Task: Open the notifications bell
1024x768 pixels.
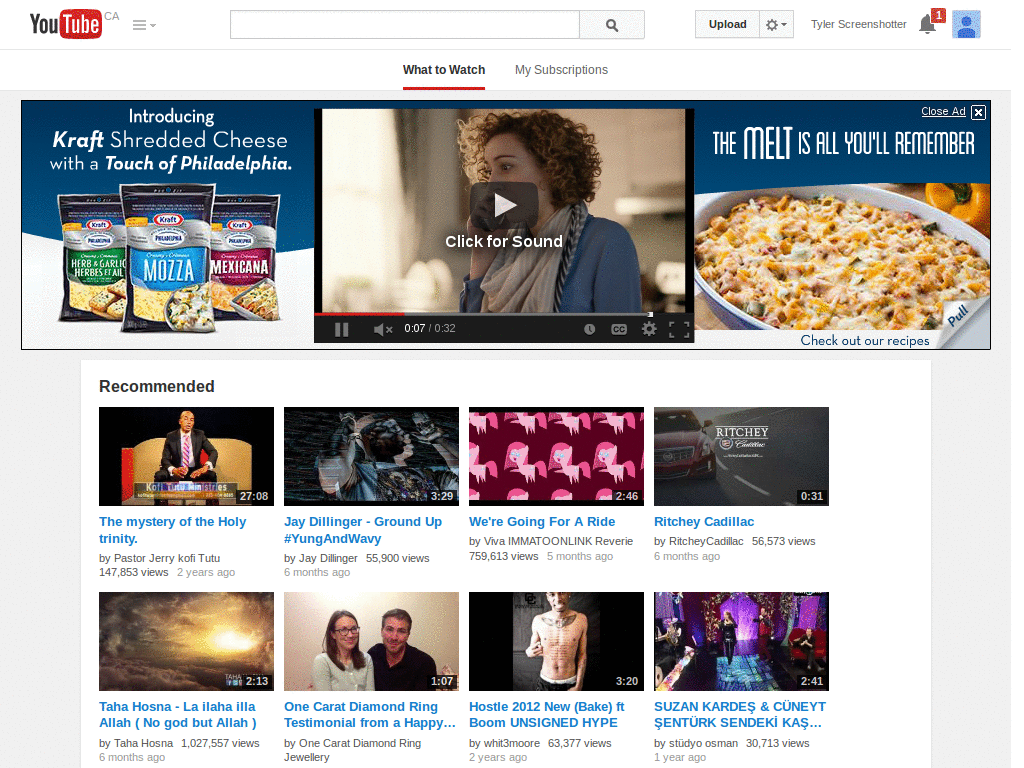Action: 927,24
